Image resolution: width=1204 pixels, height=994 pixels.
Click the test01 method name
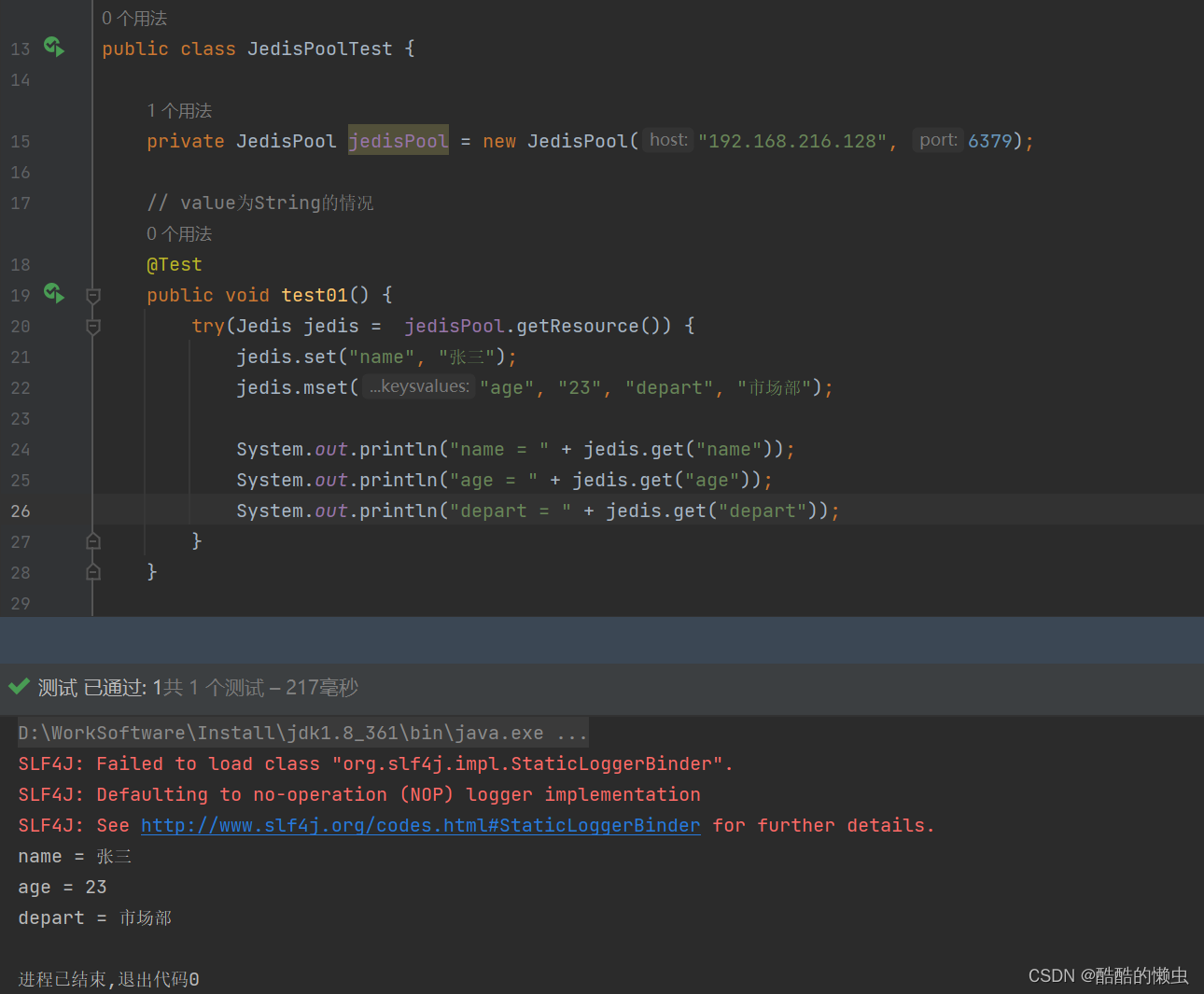pyautogui.click(x=315, y=295)
